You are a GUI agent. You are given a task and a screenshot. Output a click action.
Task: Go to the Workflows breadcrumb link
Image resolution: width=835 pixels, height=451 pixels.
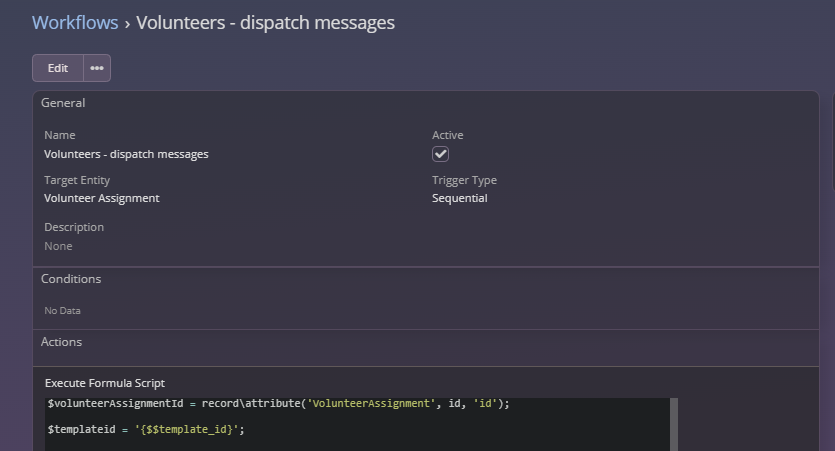75,22
